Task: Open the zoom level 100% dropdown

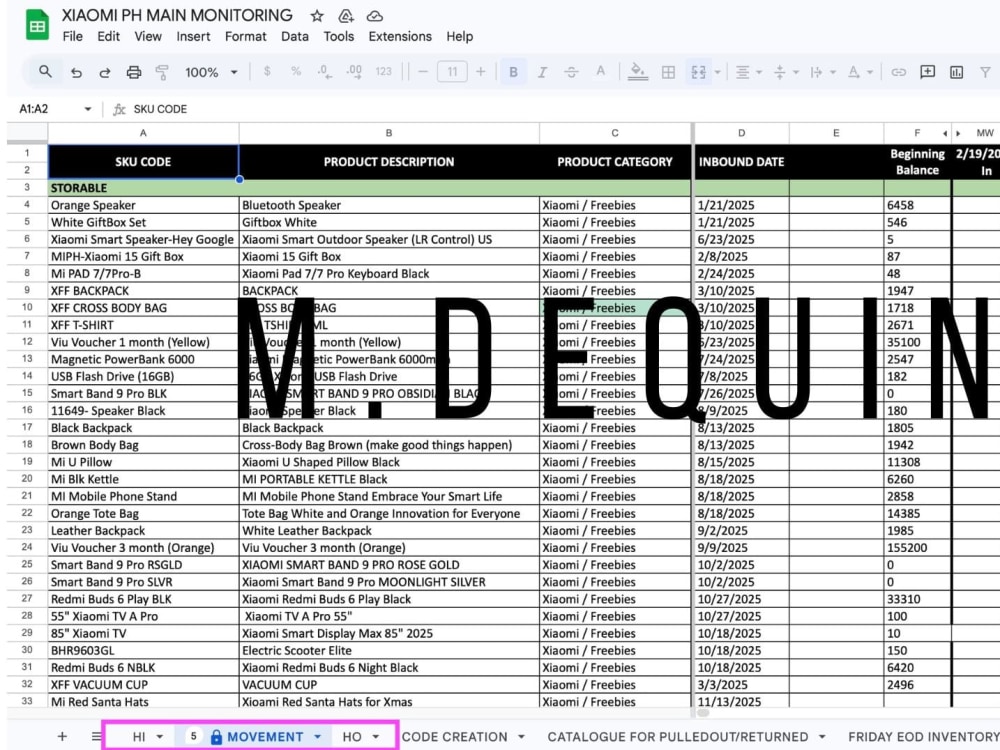Action: coord(211,72)
